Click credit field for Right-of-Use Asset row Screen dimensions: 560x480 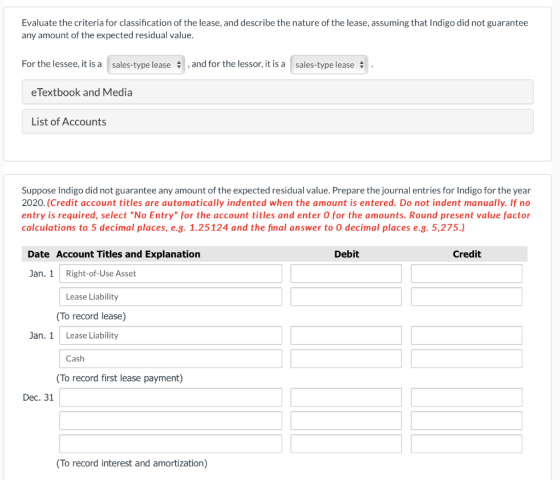pyautogui.click(x=466, y=274)
